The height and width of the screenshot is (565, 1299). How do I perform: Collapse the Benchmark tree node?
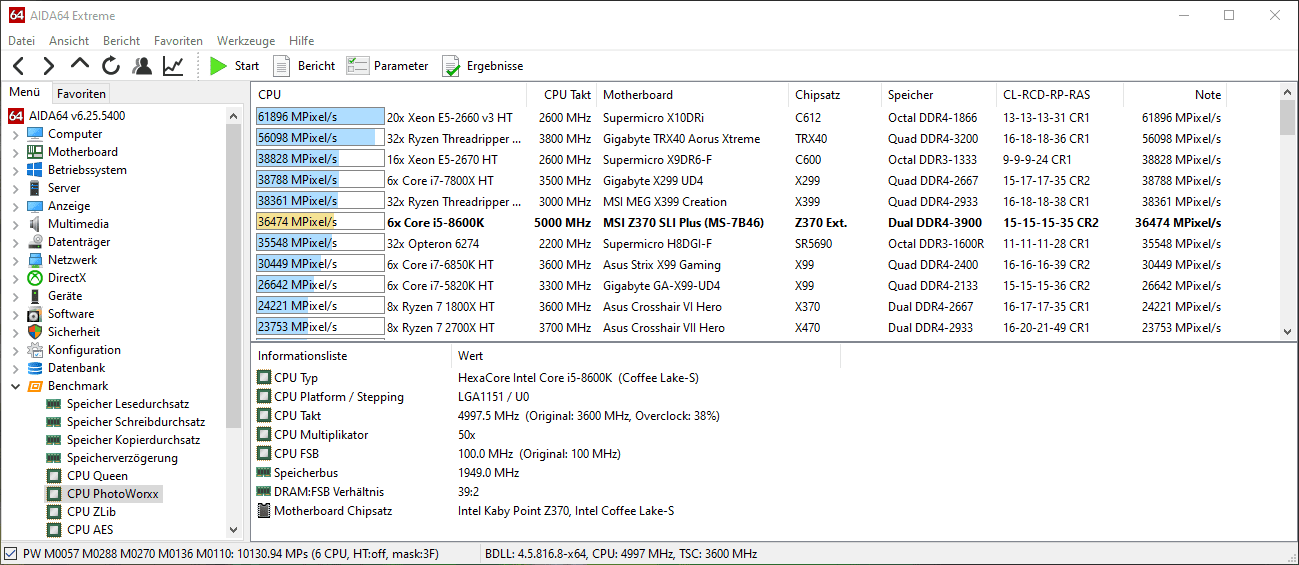pyautogui.click(x=15, y=386)
